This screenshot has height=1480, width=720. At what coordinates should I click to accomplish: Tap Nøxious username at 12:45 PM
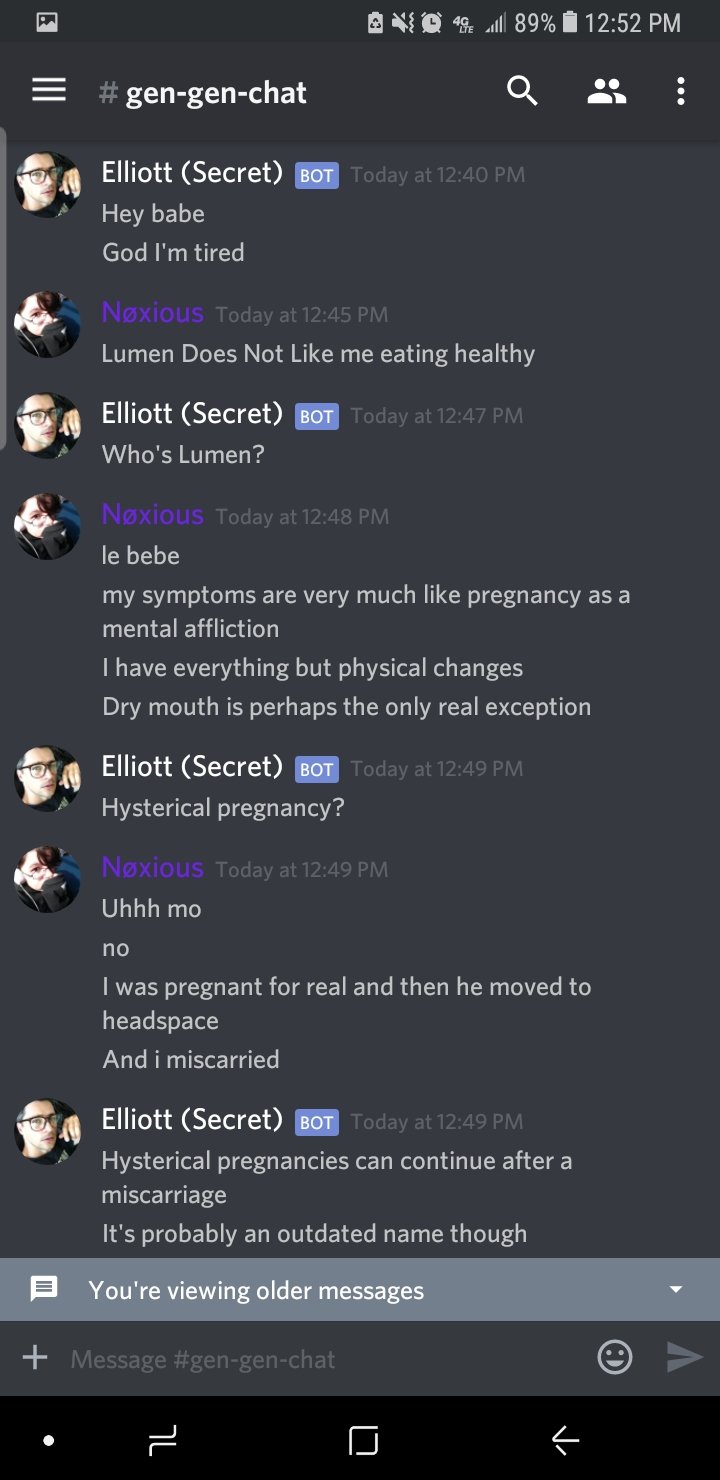click(x=152, y=313)
